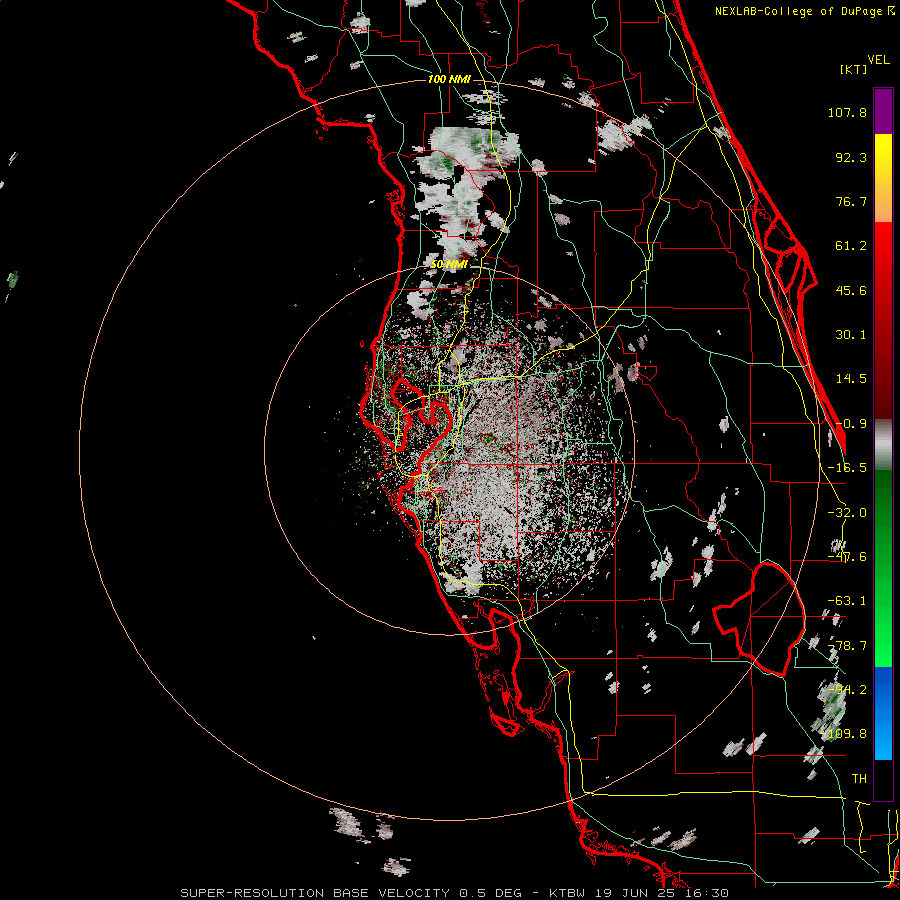Click the 100 NMI range ring label

click(x=449, y=79)
